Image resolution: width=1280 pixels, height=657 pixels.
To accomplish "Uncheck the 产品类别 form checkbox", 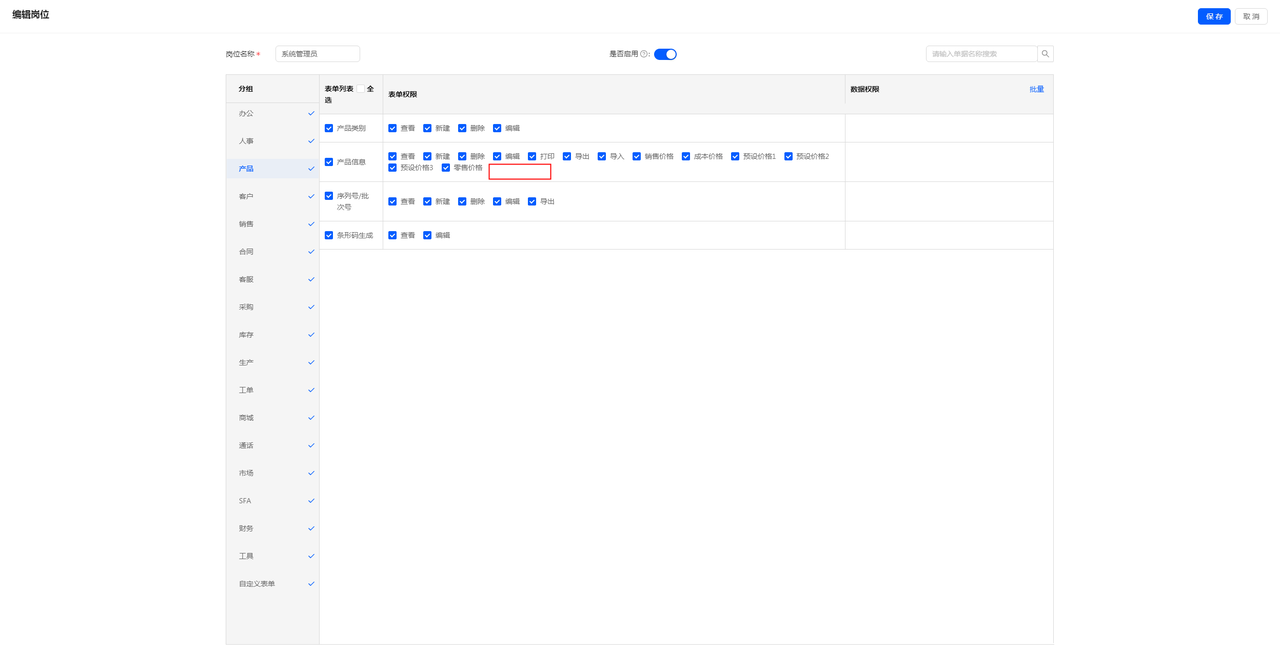I will tap(329, 128).
